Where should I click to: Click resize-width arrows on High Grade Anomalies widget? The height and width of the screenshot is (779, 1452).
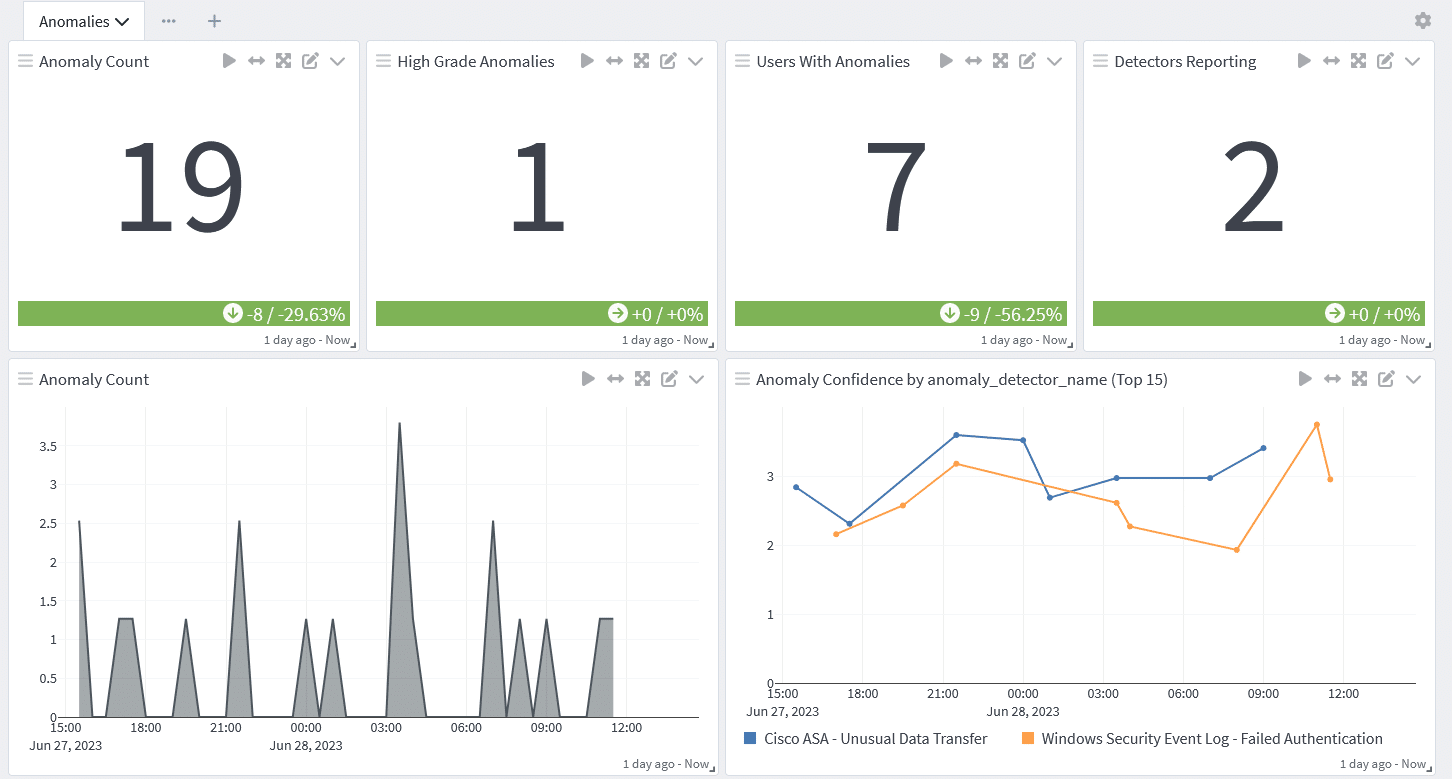click(x=614, y=61)
